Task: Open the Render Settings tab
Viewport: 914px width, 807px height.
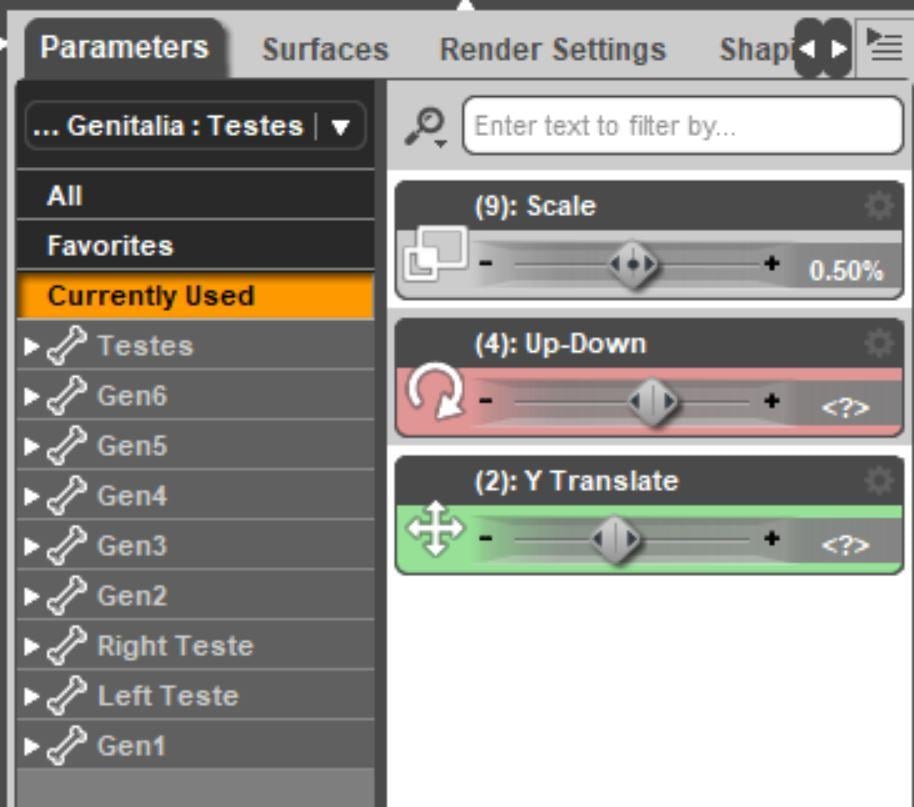Action: click(552, 49)
